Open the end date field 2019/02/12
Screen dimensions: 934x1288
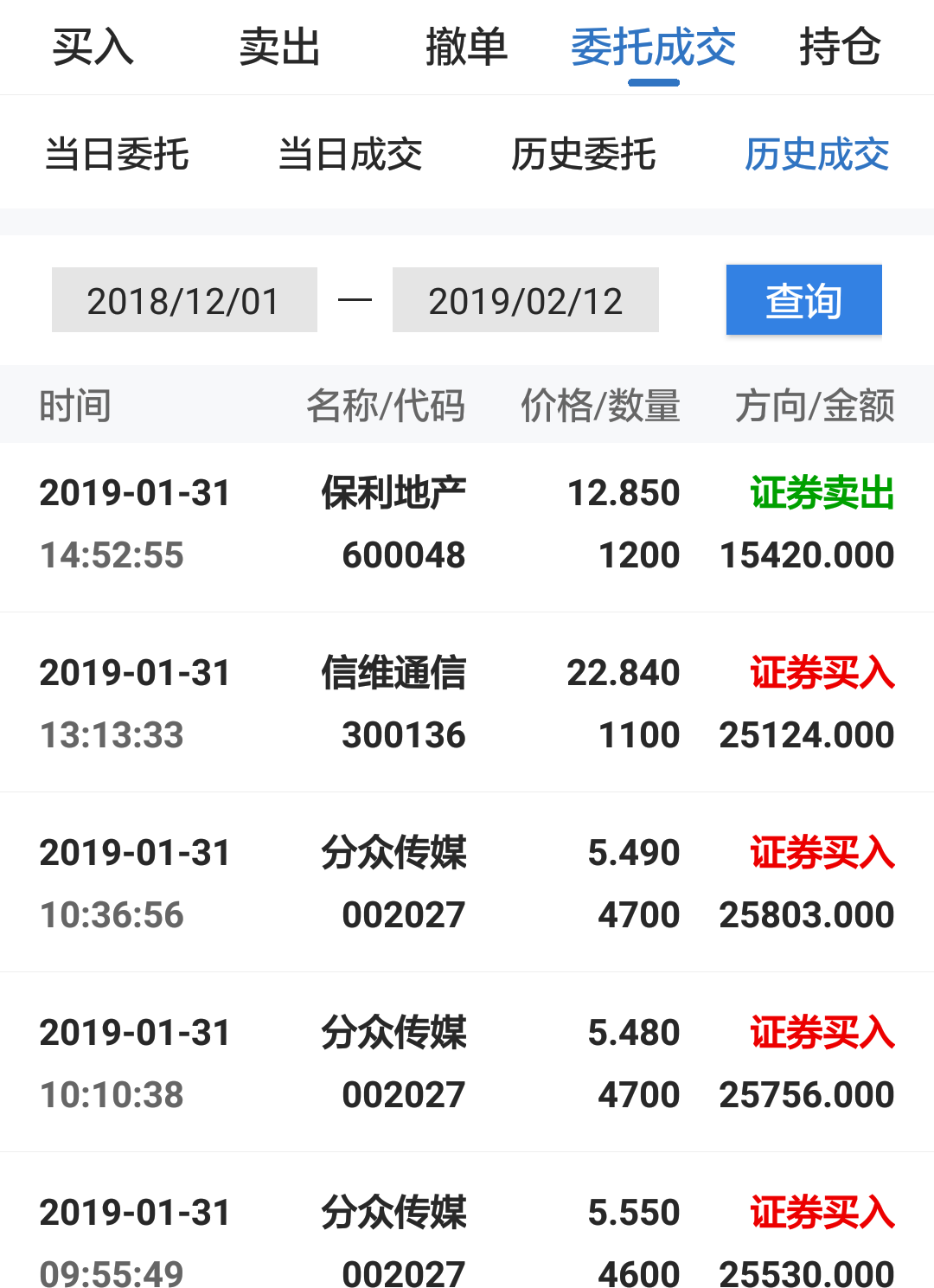click(525, 300)
